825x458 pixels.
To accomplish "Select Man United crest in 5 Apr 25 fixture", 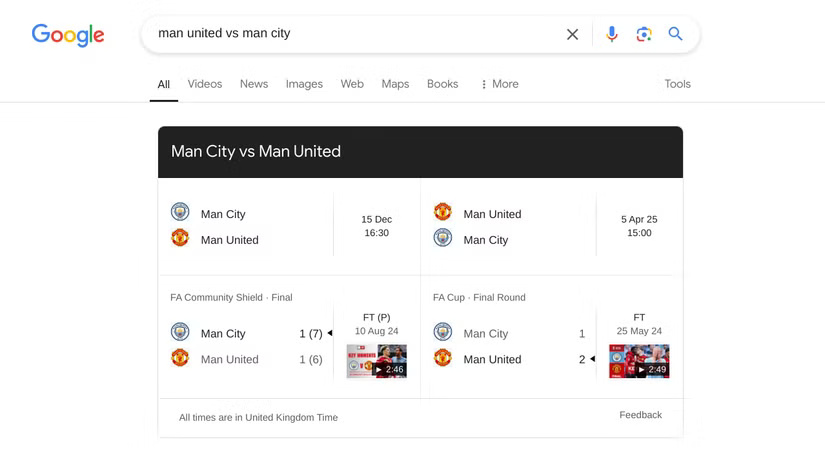I will [442, 212].
